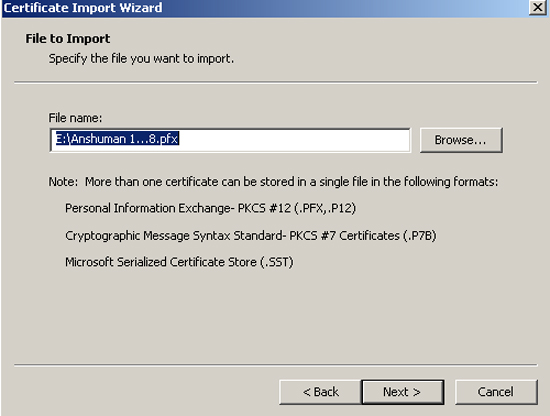Image resolution: width=550 pixels, height=416 pixels.
Task: Click the (.PFX,.P12) extension text
Action: 325,208
